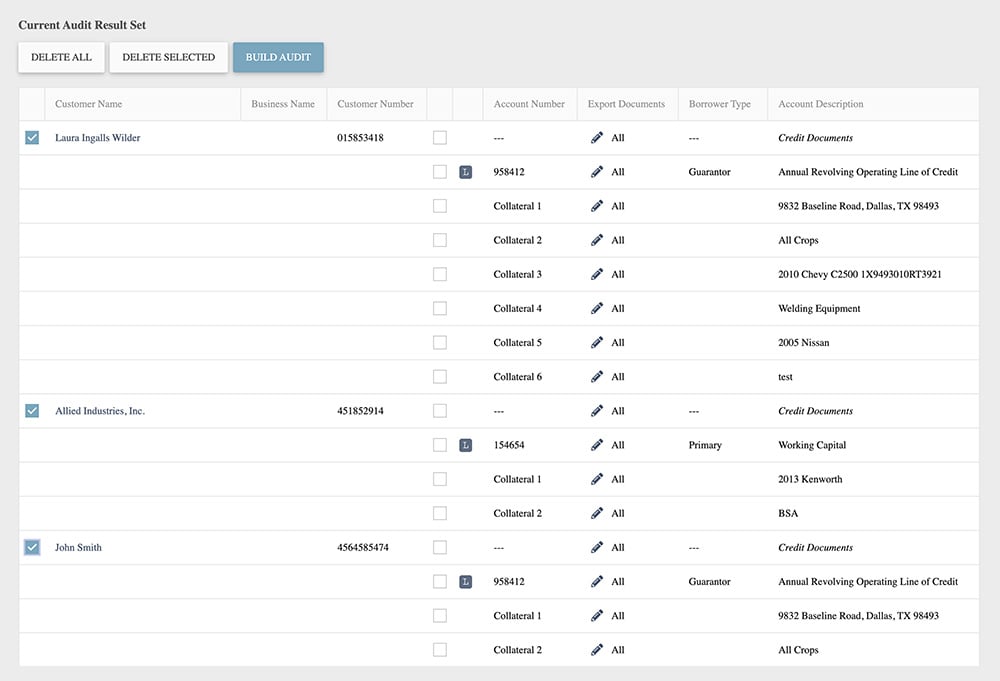Click the Borrower Type column header
Viewport: 1000px width, 681px height.
(720, 104)
